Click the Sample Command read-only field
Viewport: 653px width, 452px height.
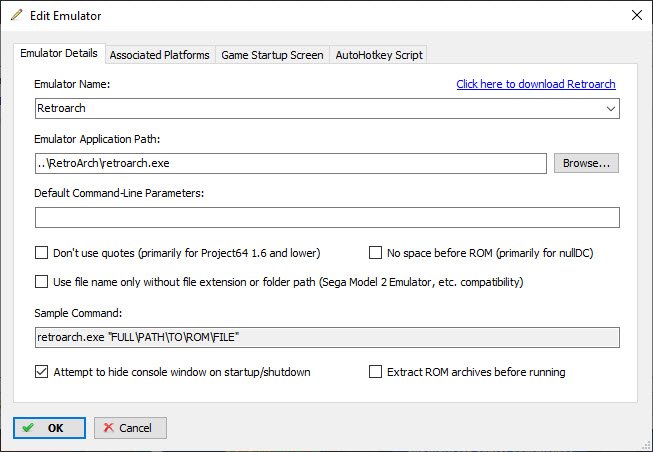coord(327,337)
